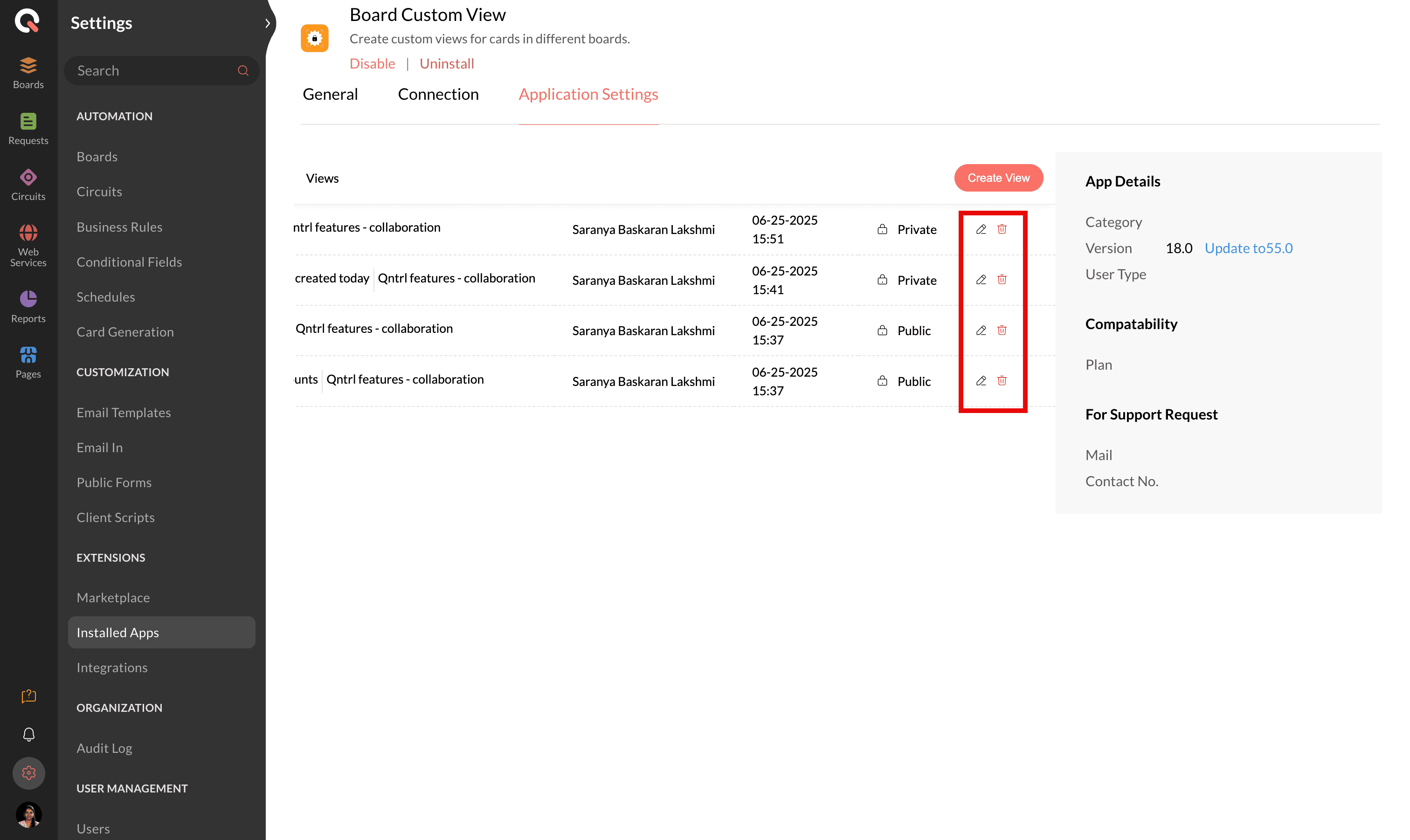This screenshot has height=840, width=1410.
Task: Open the Circuits module in icon rail
Action: [28, 185]
